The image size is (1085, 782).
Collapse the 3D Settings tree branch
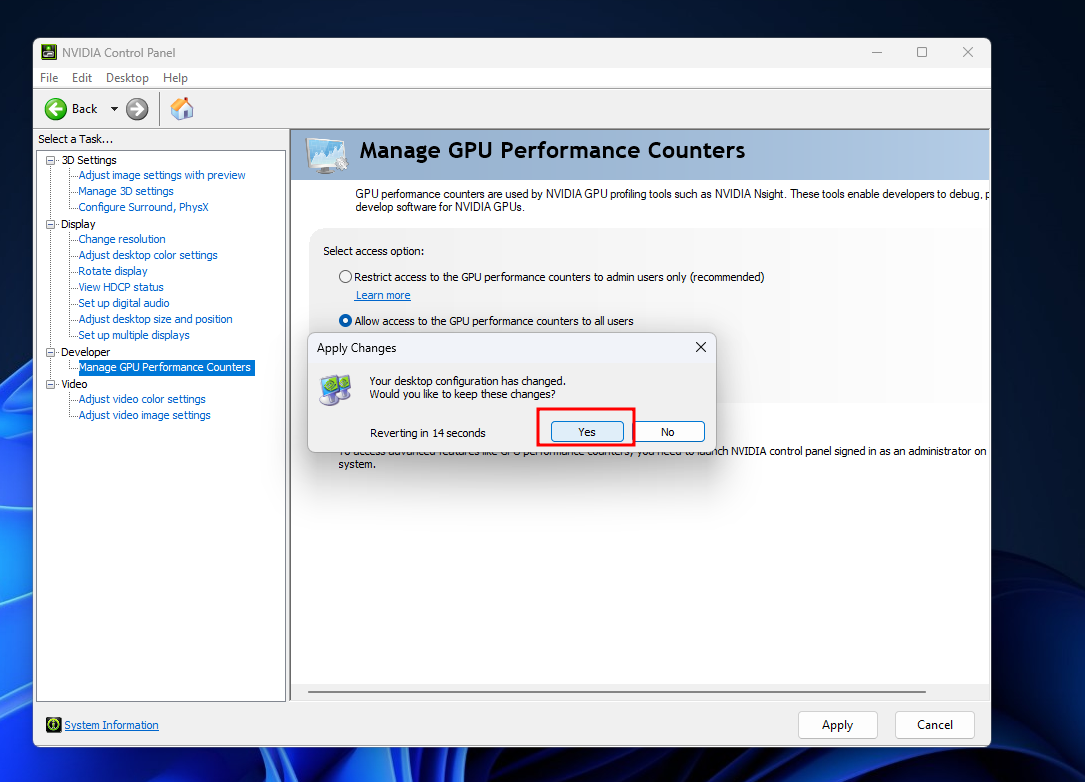[x=49, y=159]
